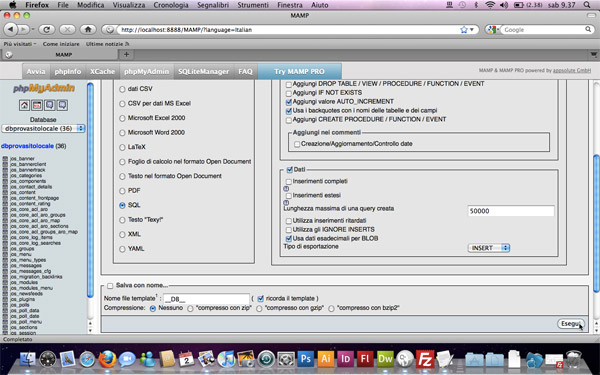Select the dati CSV export format
This screenshot has height=375, width=600.
pos(122,89)
